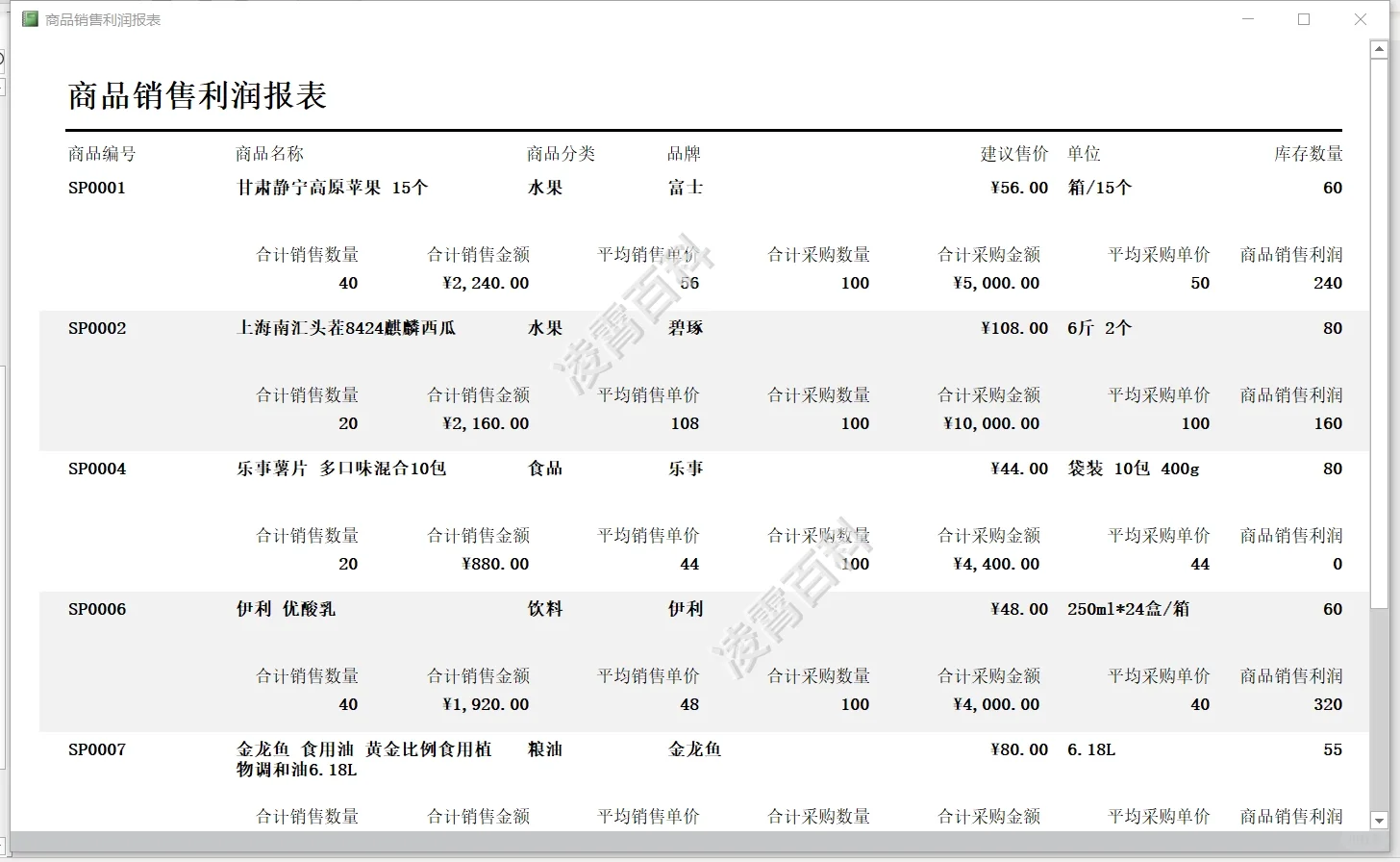Click the green report icon in title bar
Screen dimensions: 1400x862
coord(29,18)
